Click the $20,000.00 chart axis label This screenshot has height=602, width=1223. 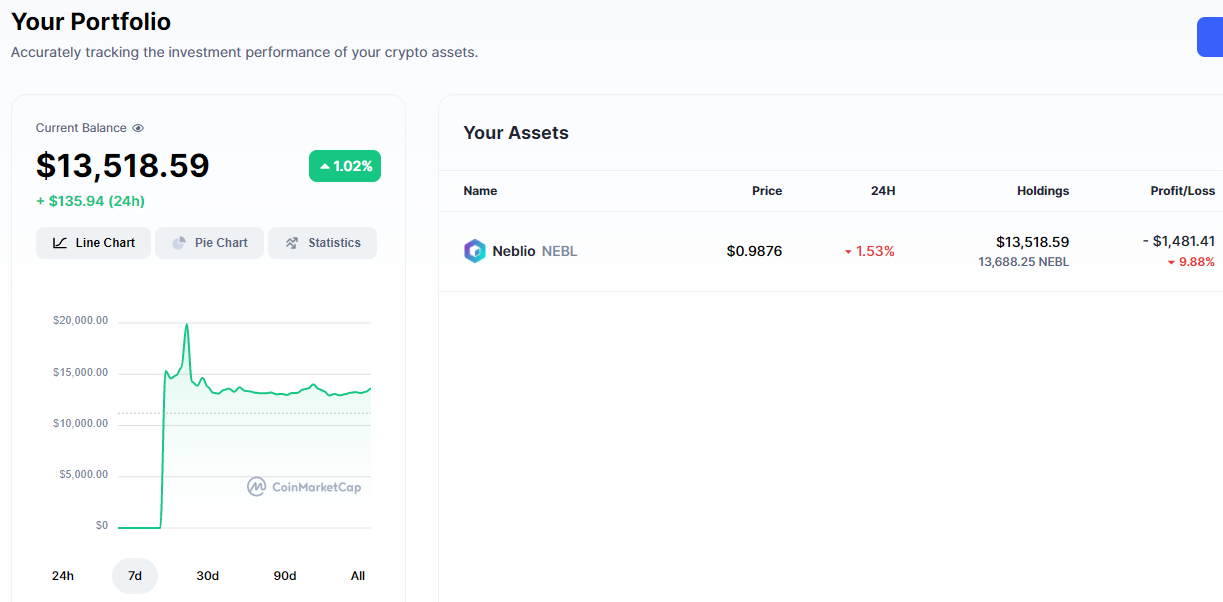coord(81,321)
